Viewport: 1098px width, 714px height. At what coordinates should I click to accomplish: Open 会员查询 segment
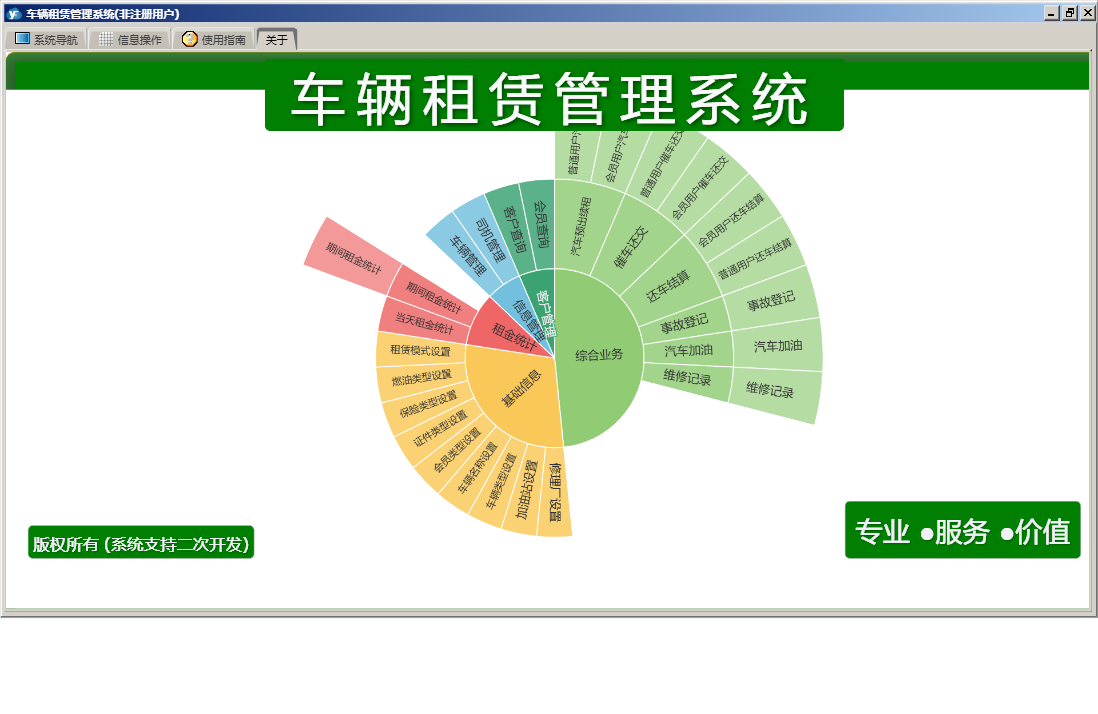(541, 224)
